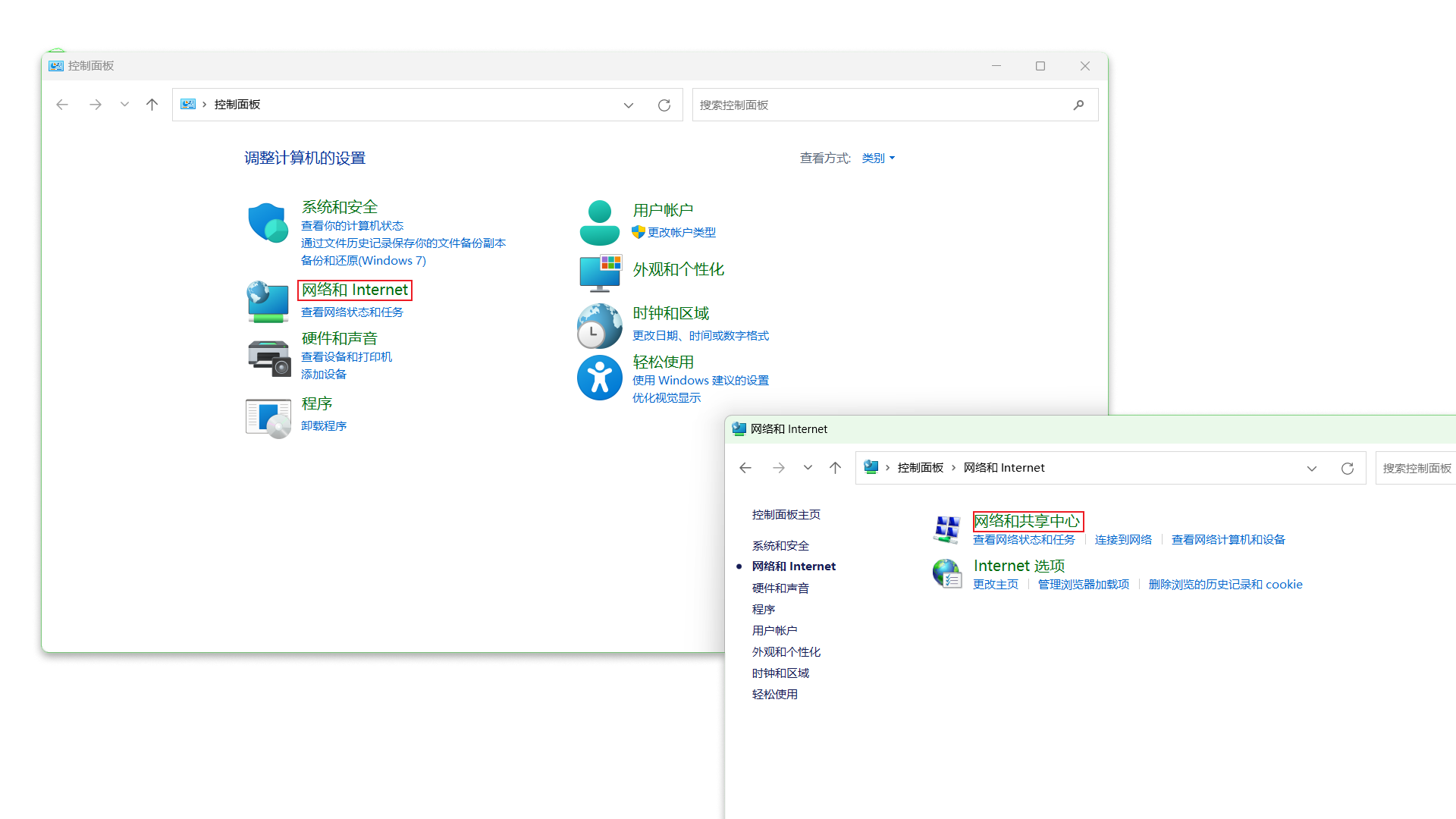Open 用户帐户 via the person icon

tap(599, 221)
